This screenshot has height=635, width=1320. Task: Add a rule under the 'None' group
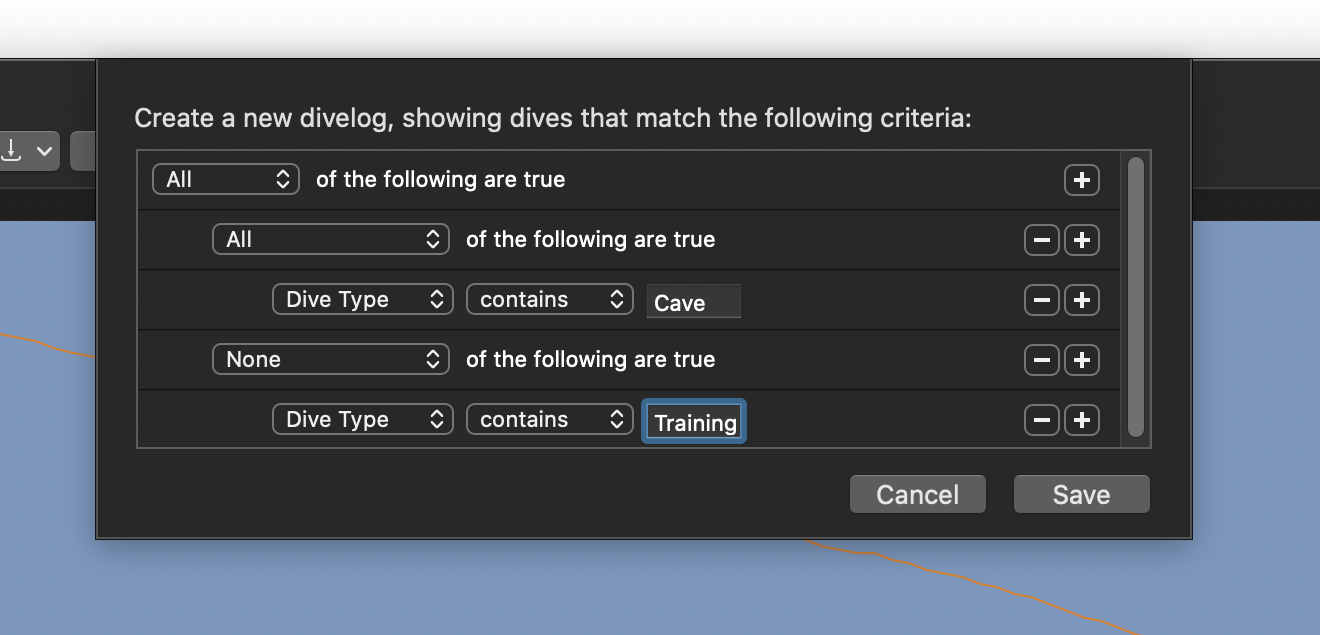[x=1081, y=360]
